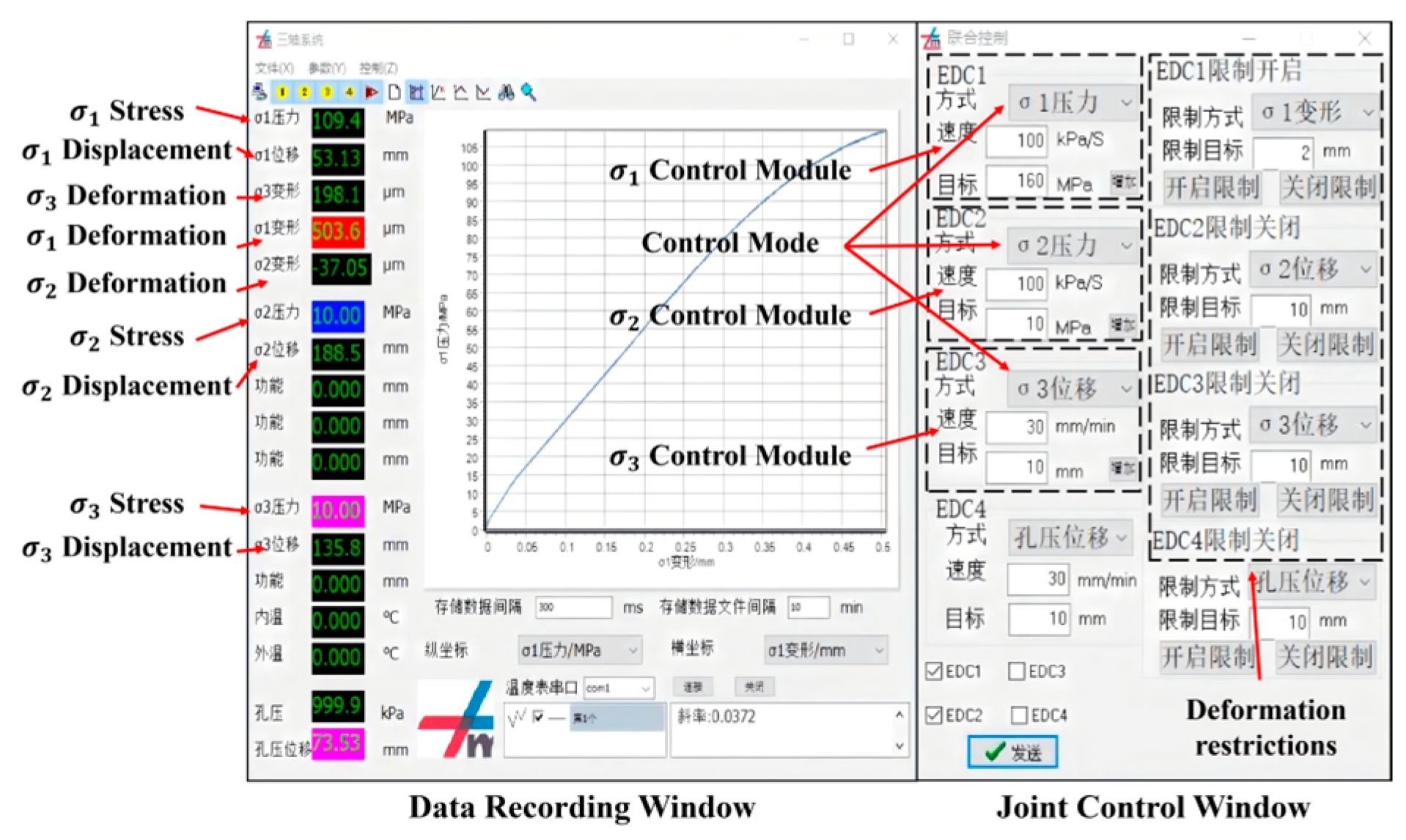Click 关闭限制 under EDC2 限制

[x=1326, y=344]
